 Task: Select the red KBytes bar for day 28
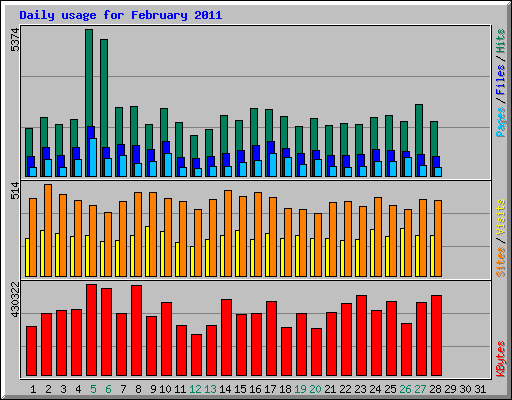point(436,335)
